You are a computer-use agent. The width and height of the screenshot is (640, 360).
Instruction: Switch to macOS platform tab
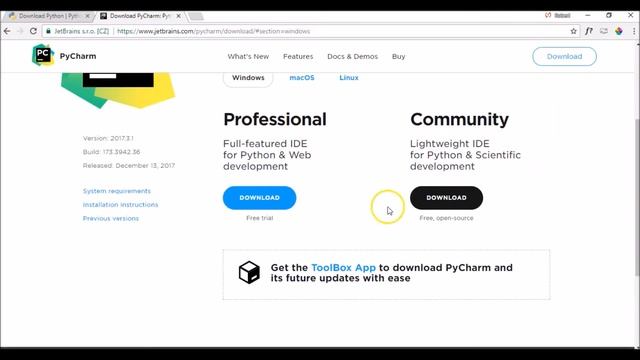point(302,78)
